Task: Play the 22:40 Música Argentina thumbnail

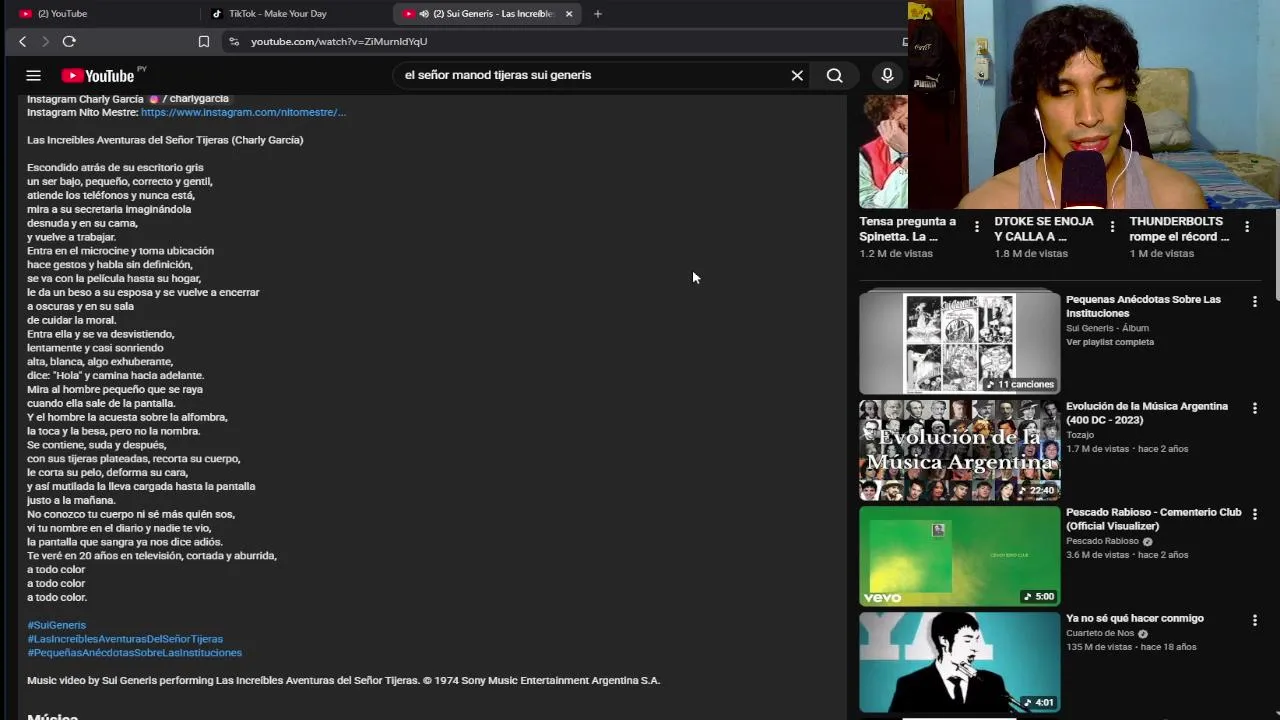Action: pos(960,450)
